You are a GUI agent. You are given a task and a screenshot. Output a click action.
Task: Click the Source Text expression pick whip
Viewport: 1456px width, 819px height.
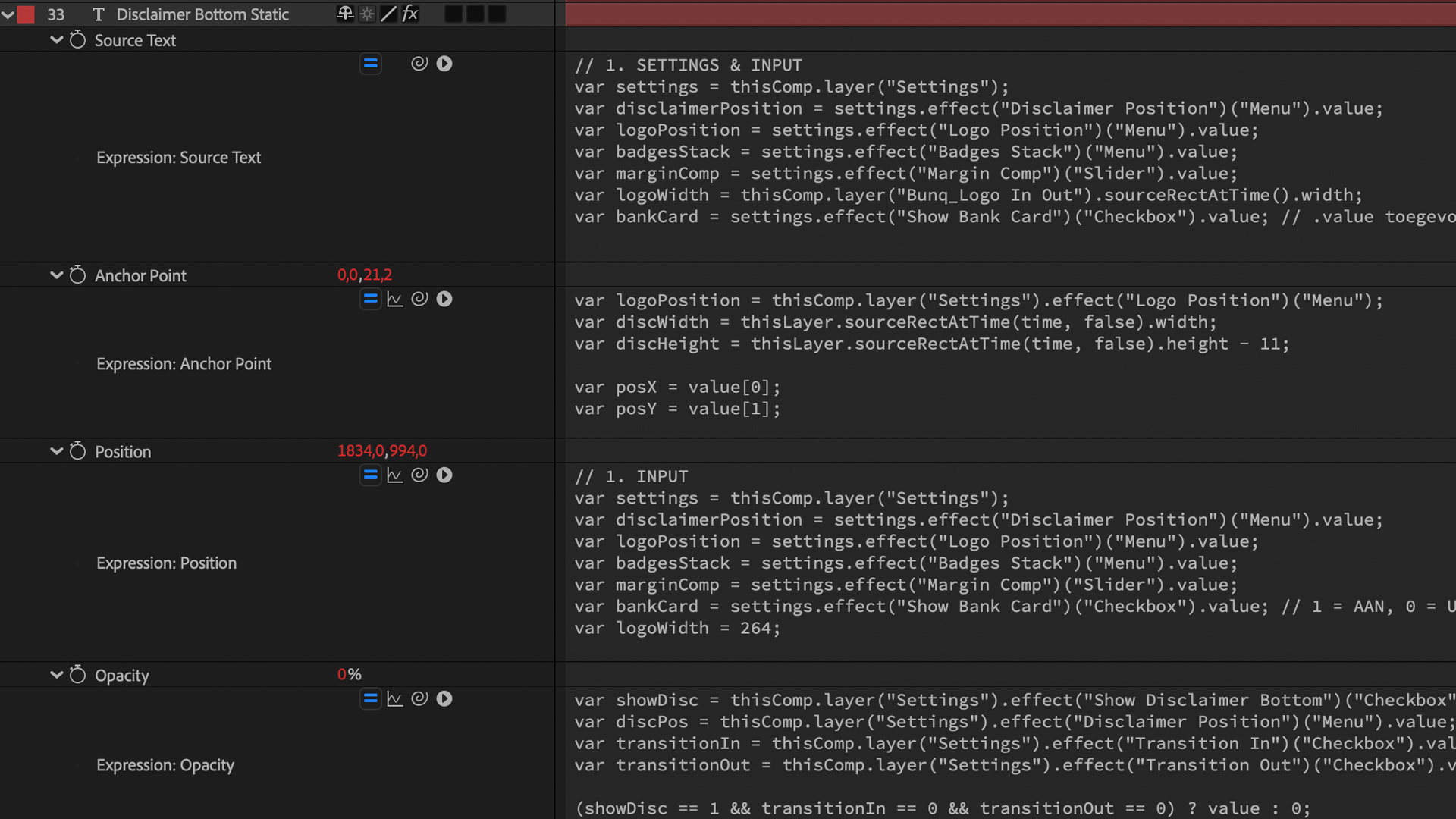point(419,64)
